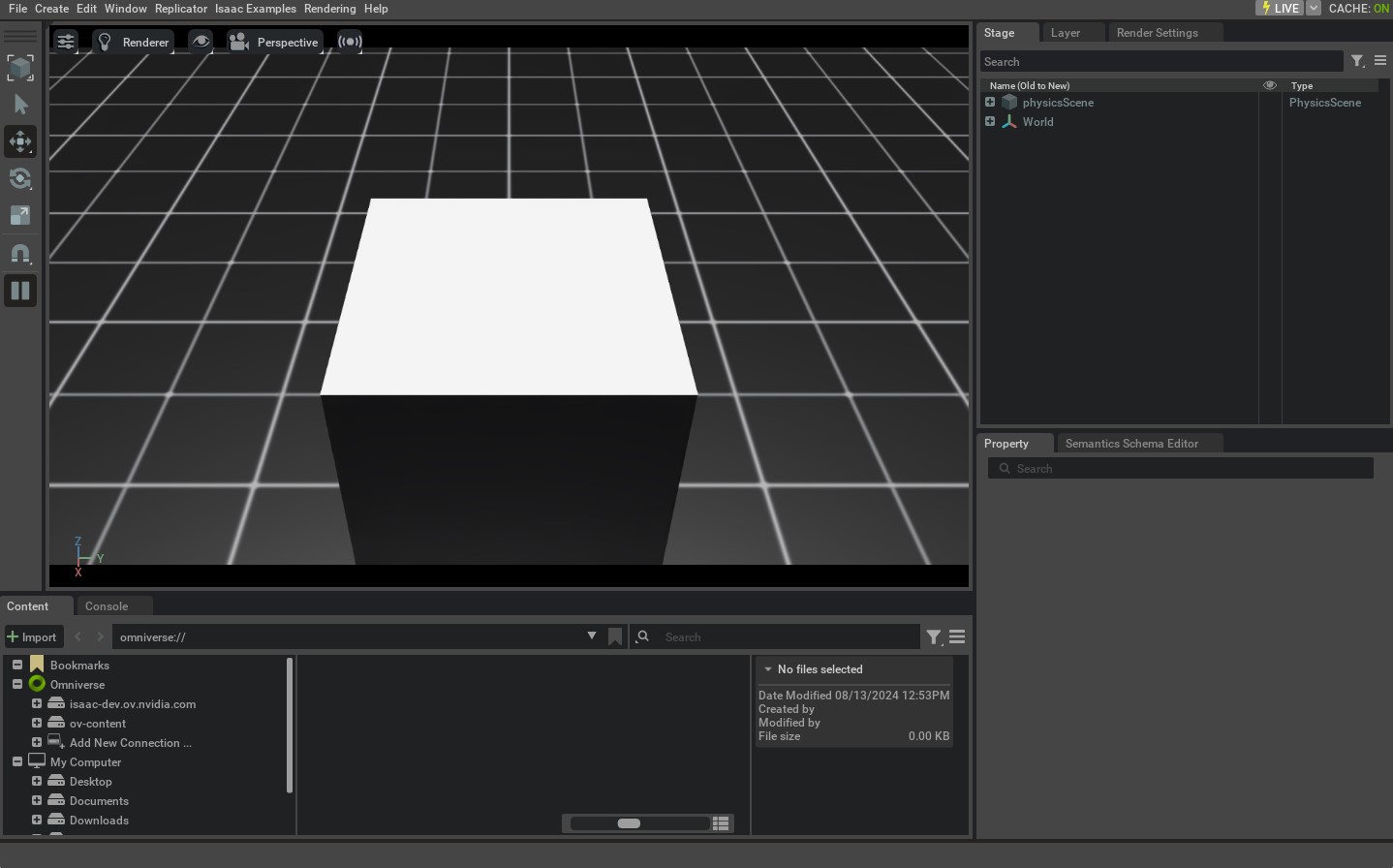The height and width of the screenshot is (868, 1393).
Task: Open the Perspective camera button
Action: pyautogui.click(x=275, y=42)
